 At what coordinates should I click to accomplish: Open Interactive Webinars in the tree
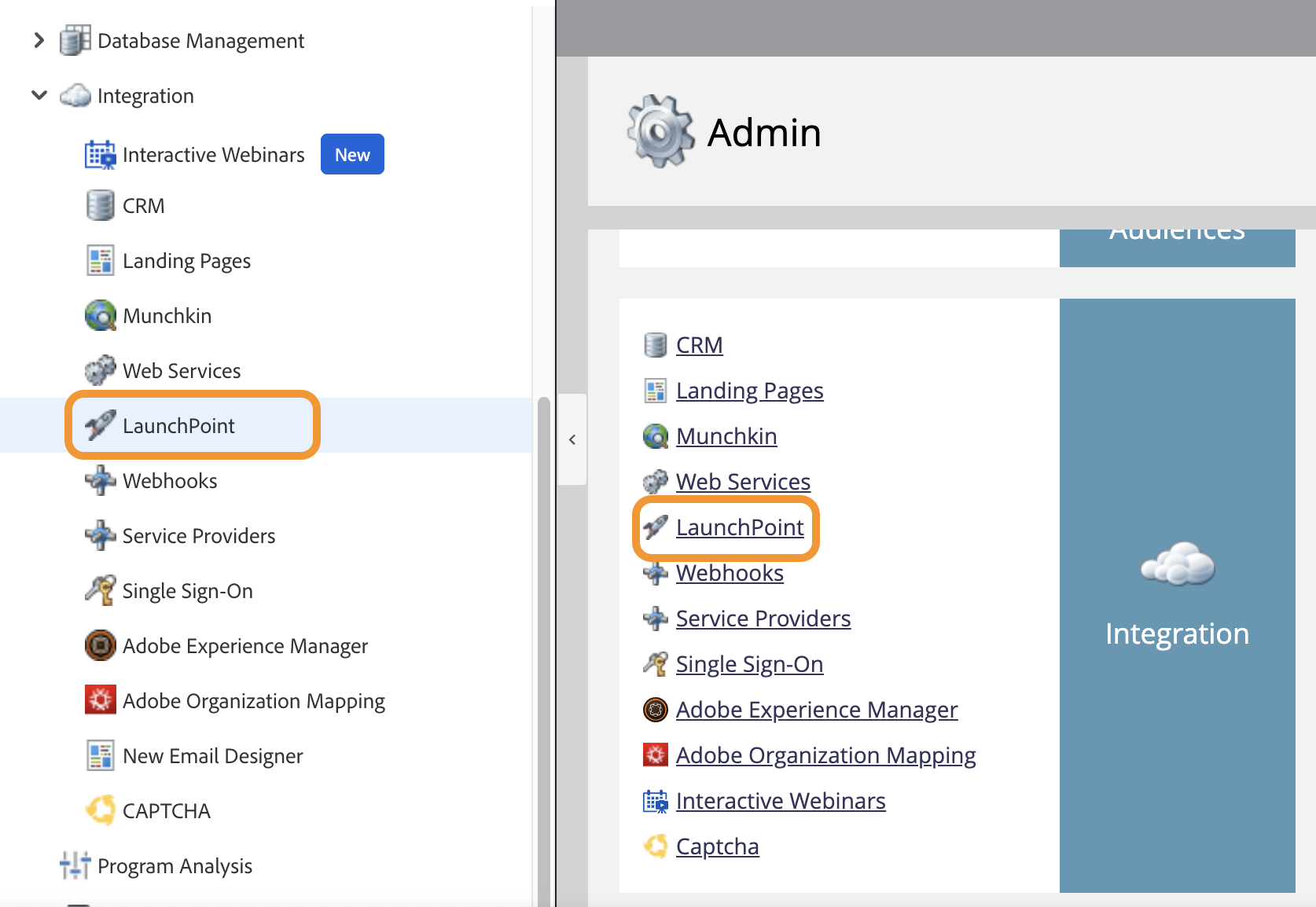(213, 155)
